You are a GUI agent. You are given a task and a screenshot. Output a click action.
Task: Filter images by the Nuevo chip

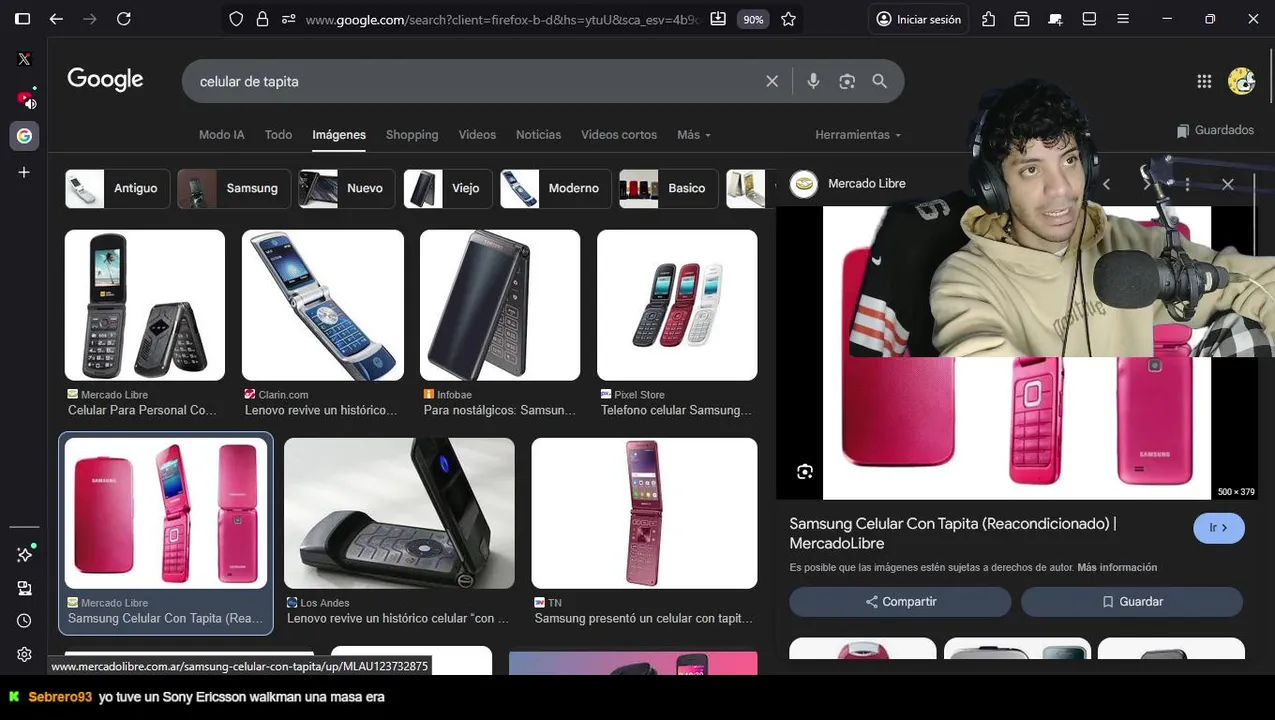click(x=347, y=188)
